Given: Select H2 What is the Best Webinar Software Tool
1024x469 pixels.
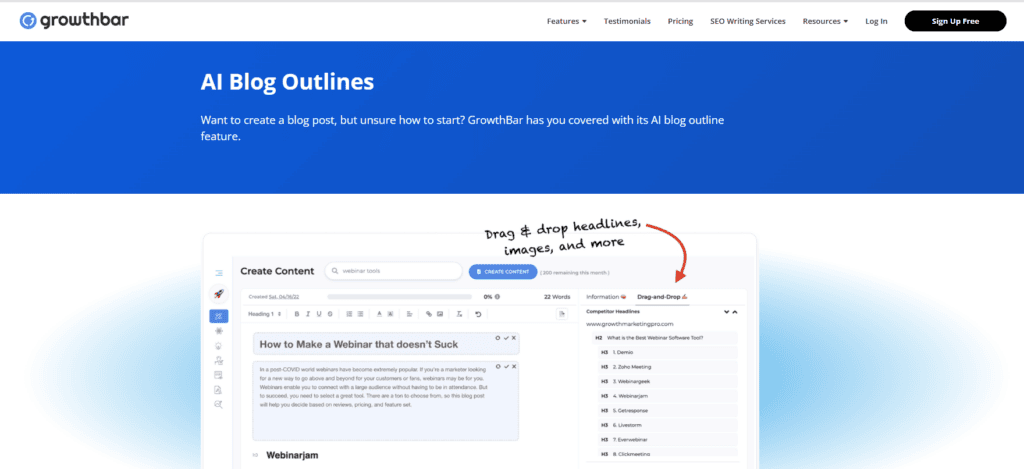Looking at the screenshot, I should click(663, 338).
